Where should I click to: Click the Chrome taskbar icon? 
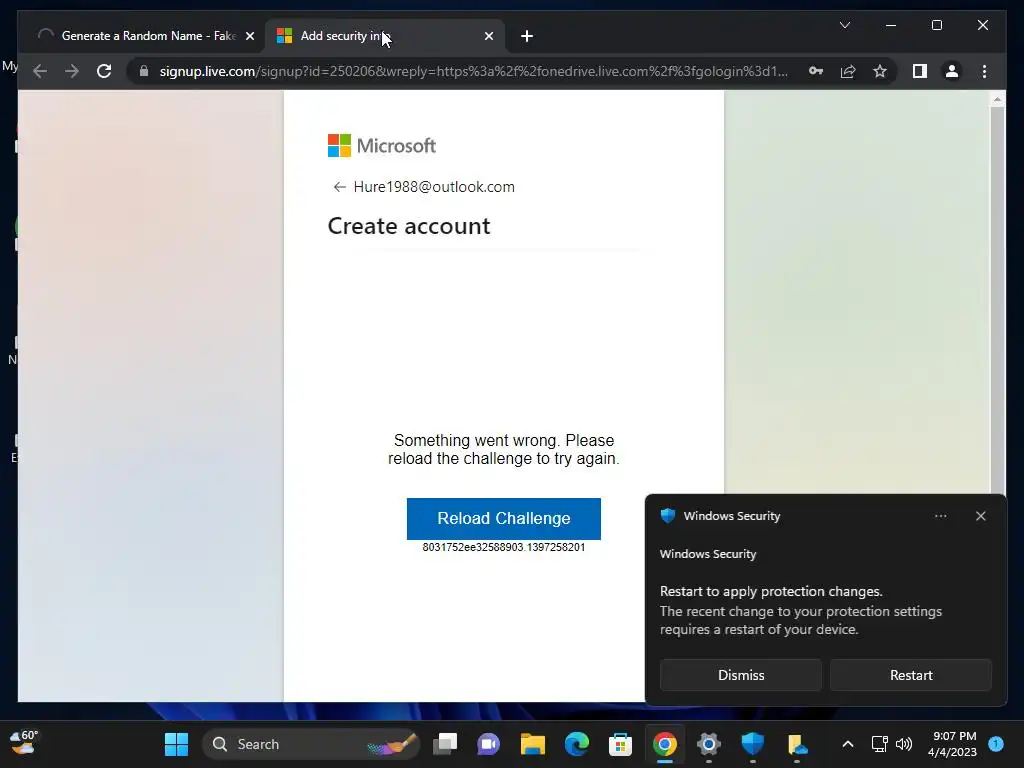(x=665, y=744)
